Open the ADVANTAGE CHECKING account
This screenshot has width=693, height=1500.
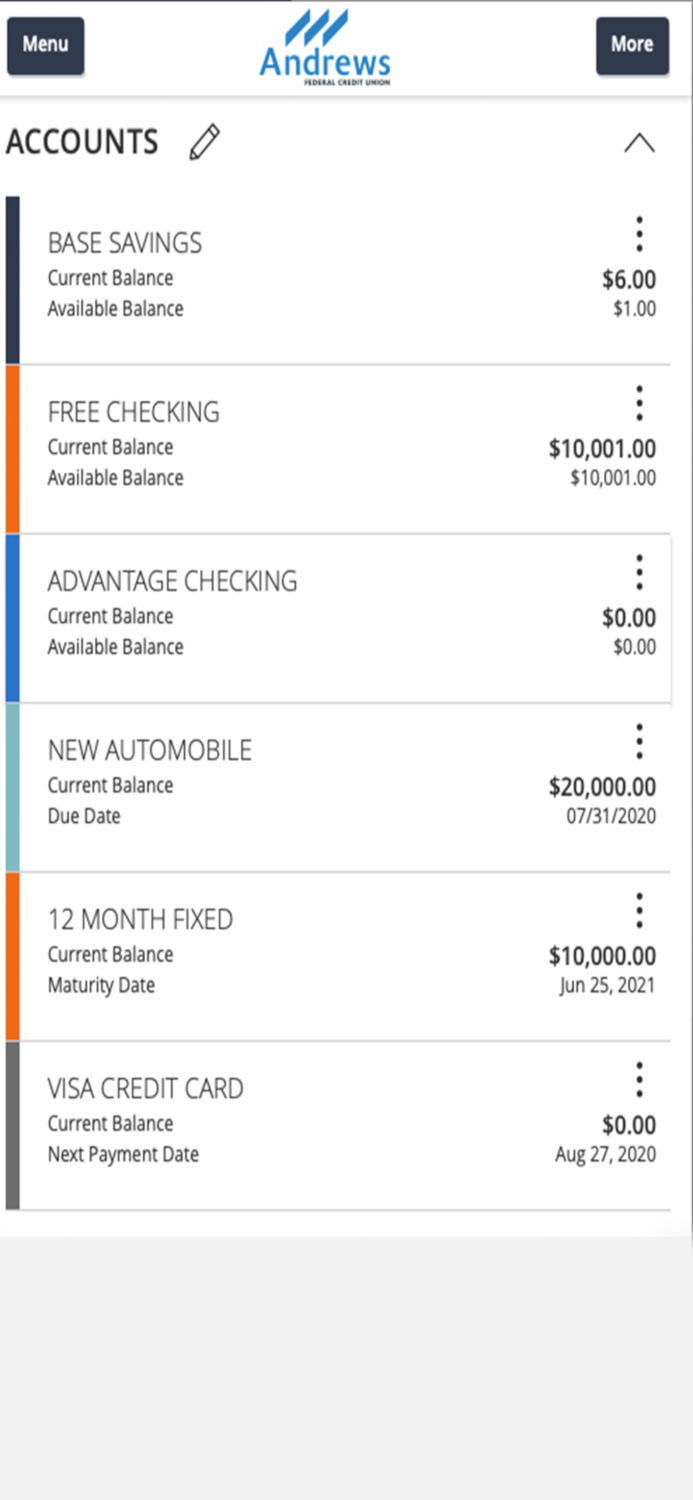[x=172, y=581]
